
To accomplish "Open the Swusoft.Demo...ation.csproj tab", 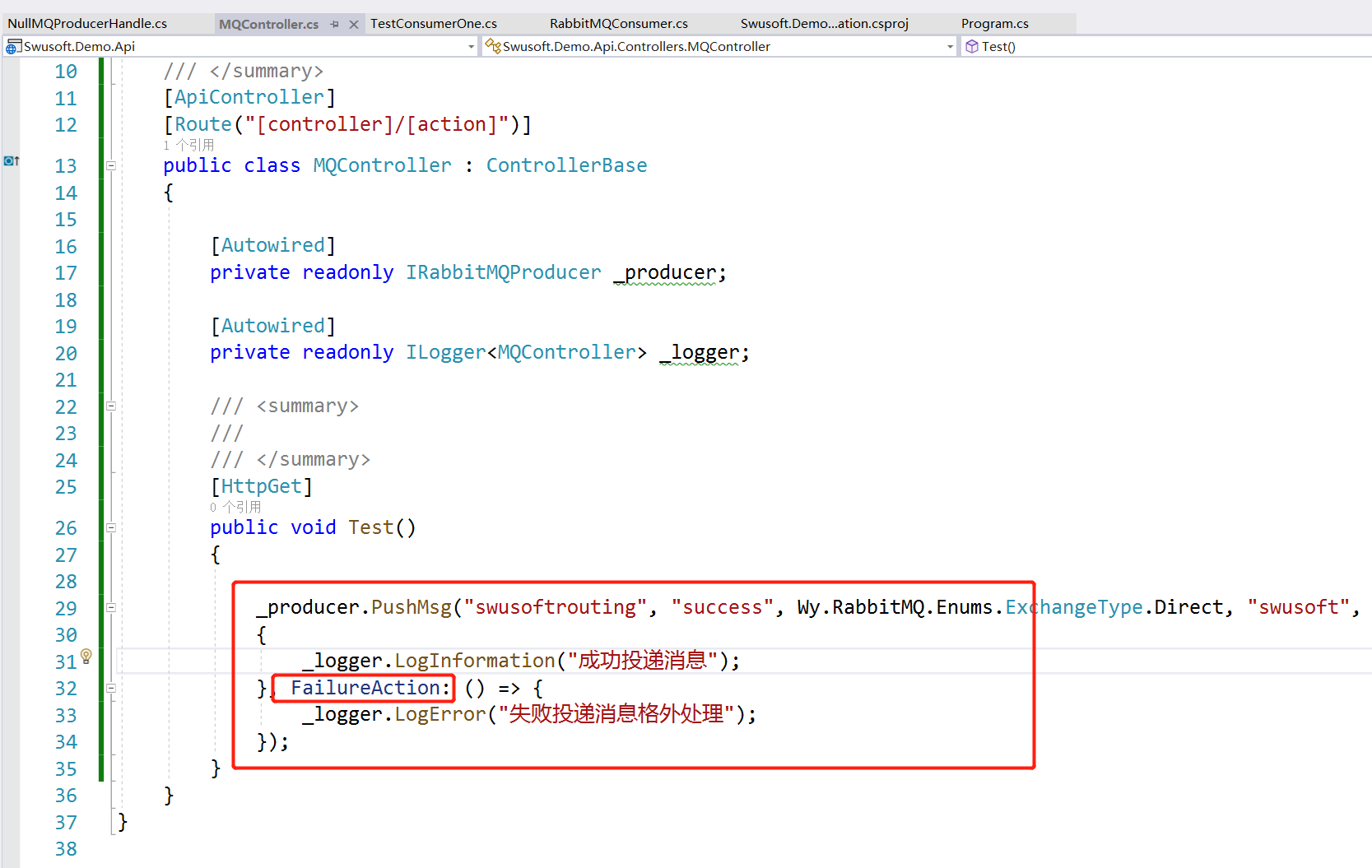I will click(x=825, y=23).
